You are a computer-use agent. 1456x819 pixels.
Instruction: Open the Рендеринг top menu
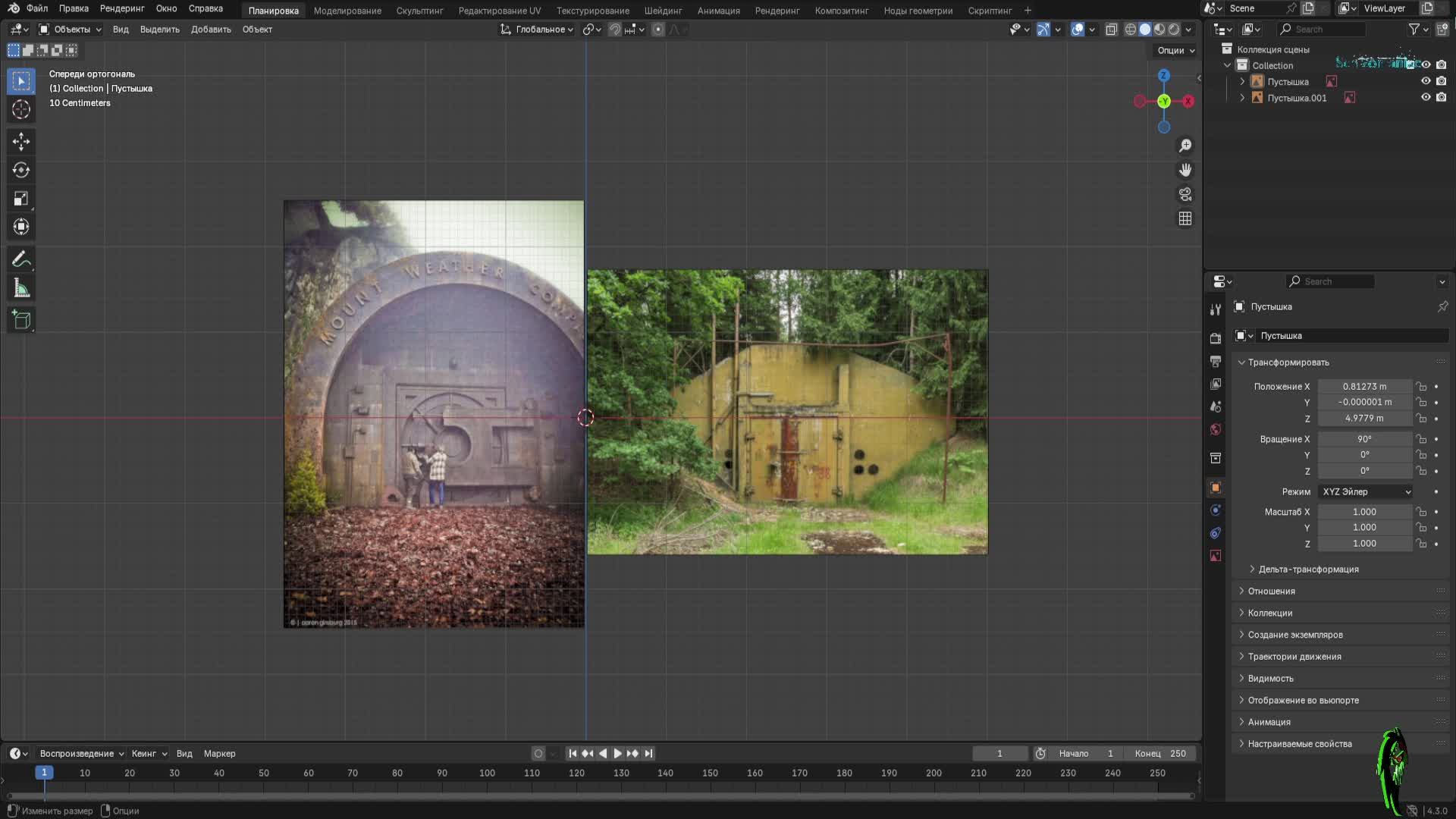pos(122,8)
